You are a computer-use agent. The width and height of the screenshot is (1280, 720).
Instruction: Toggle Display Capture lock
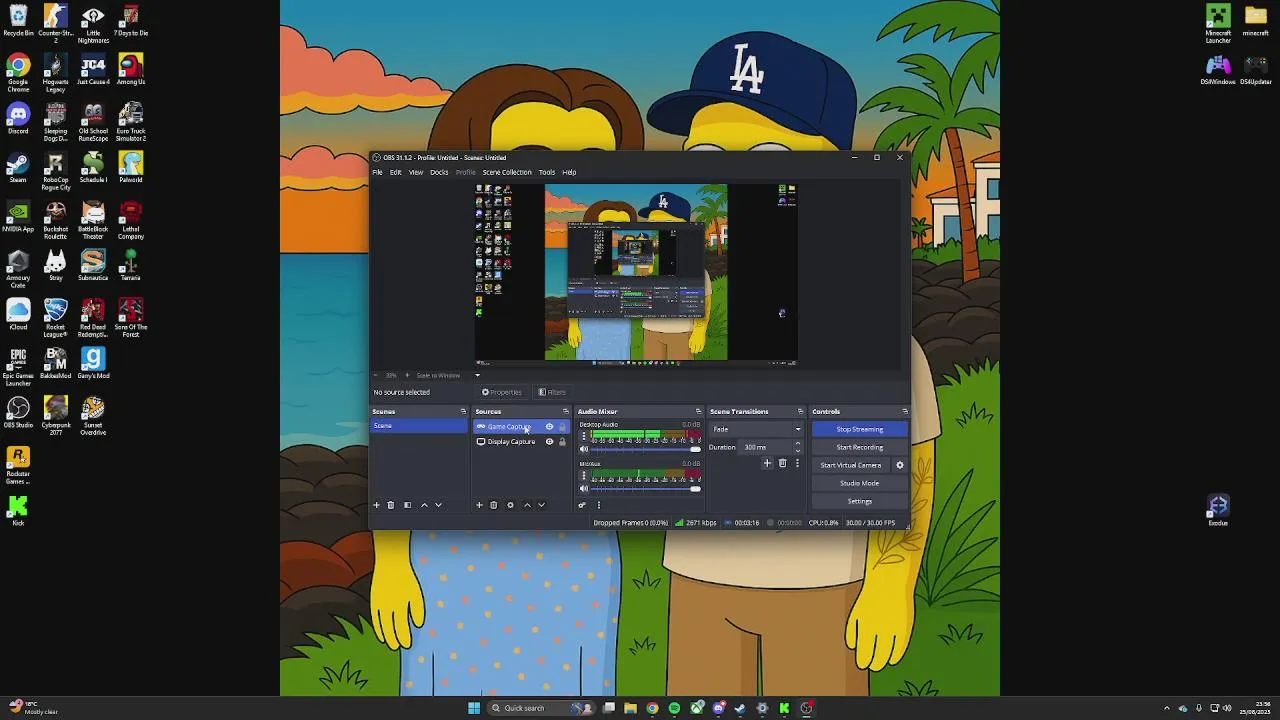tap(562, 442)
